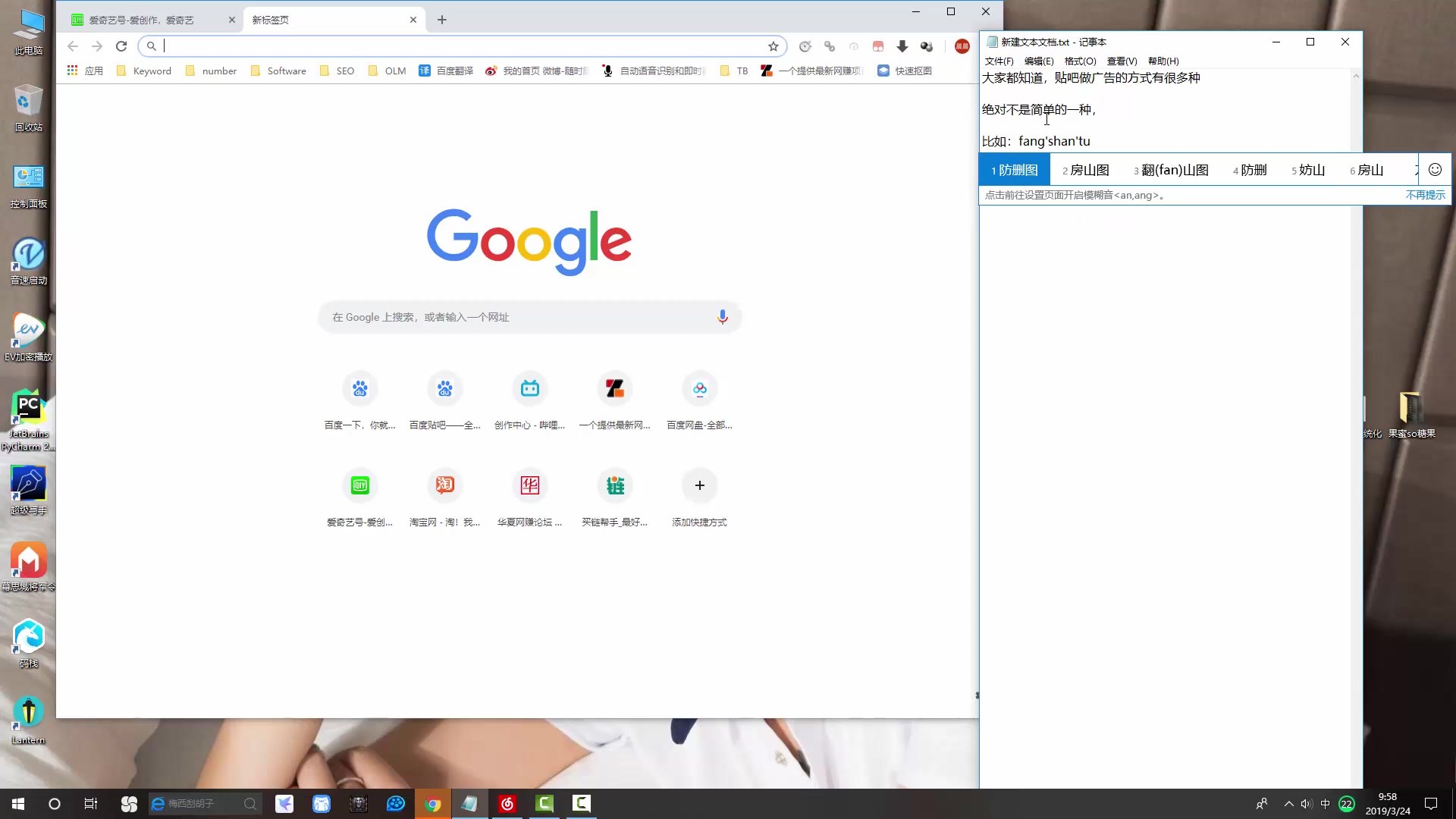Image resolution: width=1456 pixels, height=819 pixels.
Task: Open the red Chrome profile avatar
Action: coord(962,46)
